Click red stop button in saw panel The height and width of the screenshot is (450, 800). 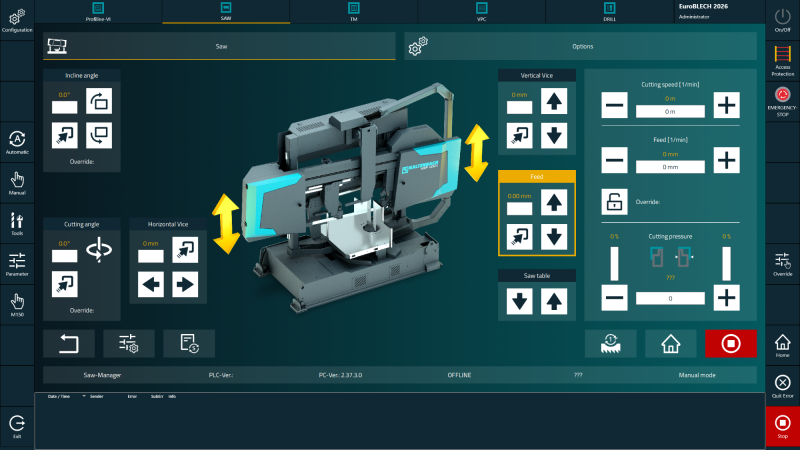[731, 343]
